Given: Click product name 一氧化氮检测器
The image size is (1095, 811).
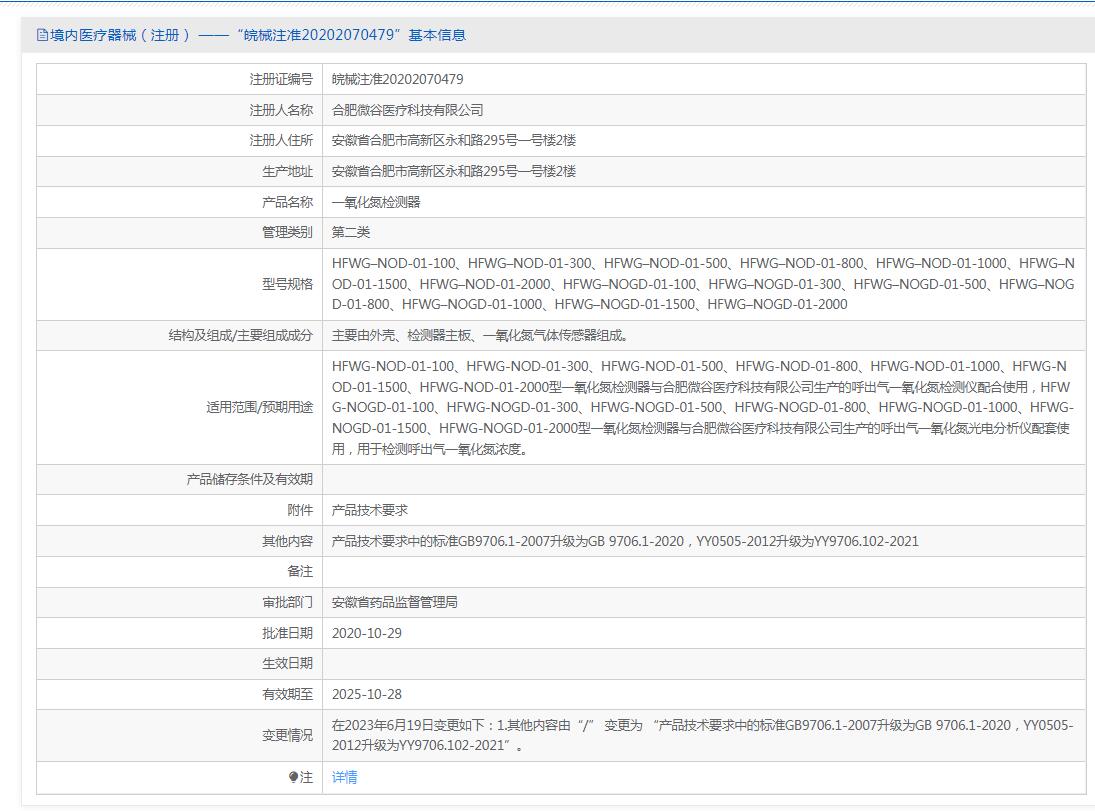Looking at the screenshot, I should (376, 202).
